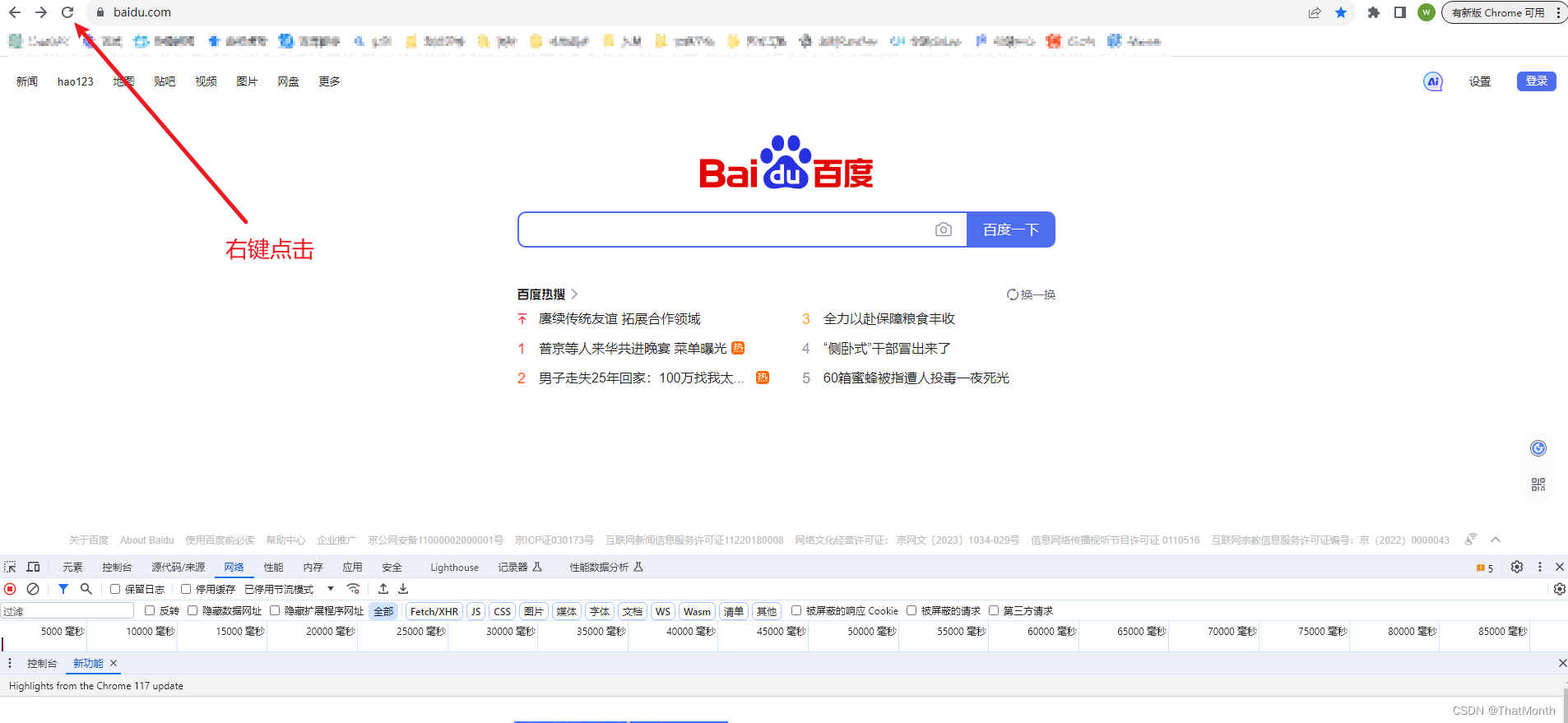Toggle the browser side panel icon
1568x723 pixels.
pyautogui.click(x=1399, y=12)
